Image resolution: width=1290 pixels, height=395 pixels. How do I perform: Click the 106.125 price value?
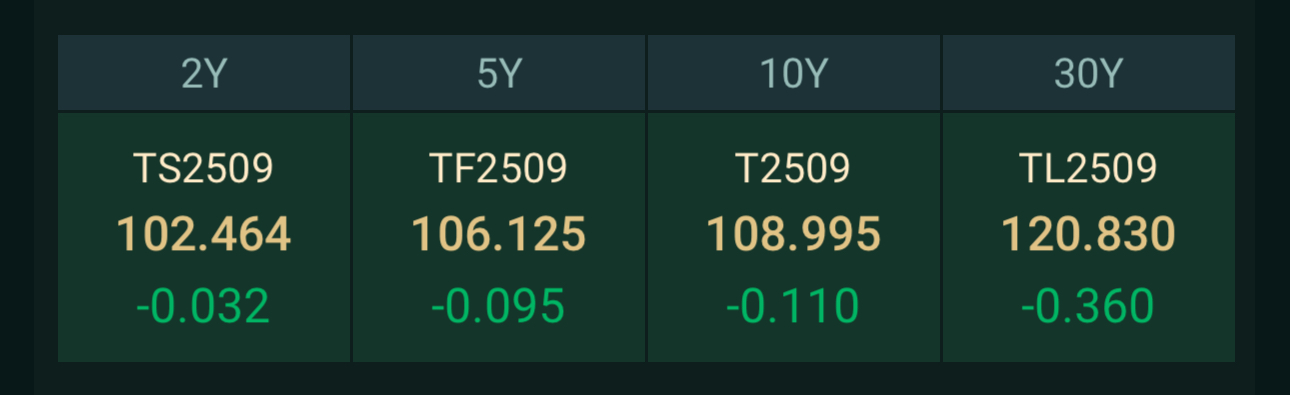[x=499, y=234]
